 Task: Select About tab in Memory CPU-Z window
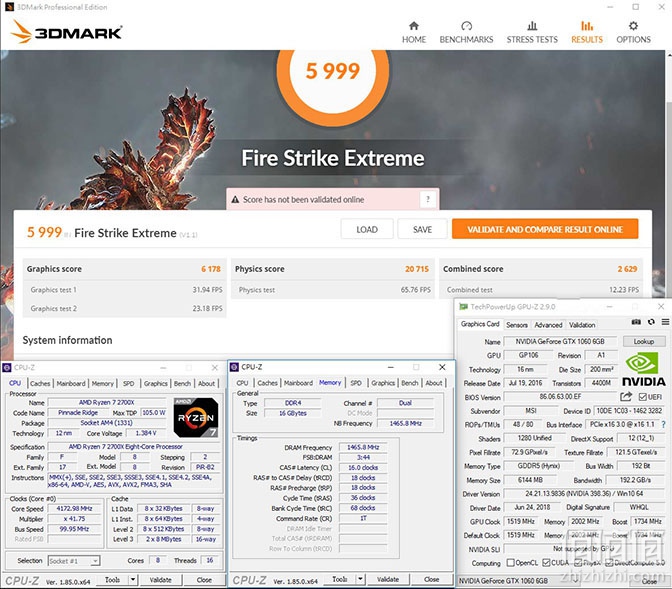click(x=434, y=383)
